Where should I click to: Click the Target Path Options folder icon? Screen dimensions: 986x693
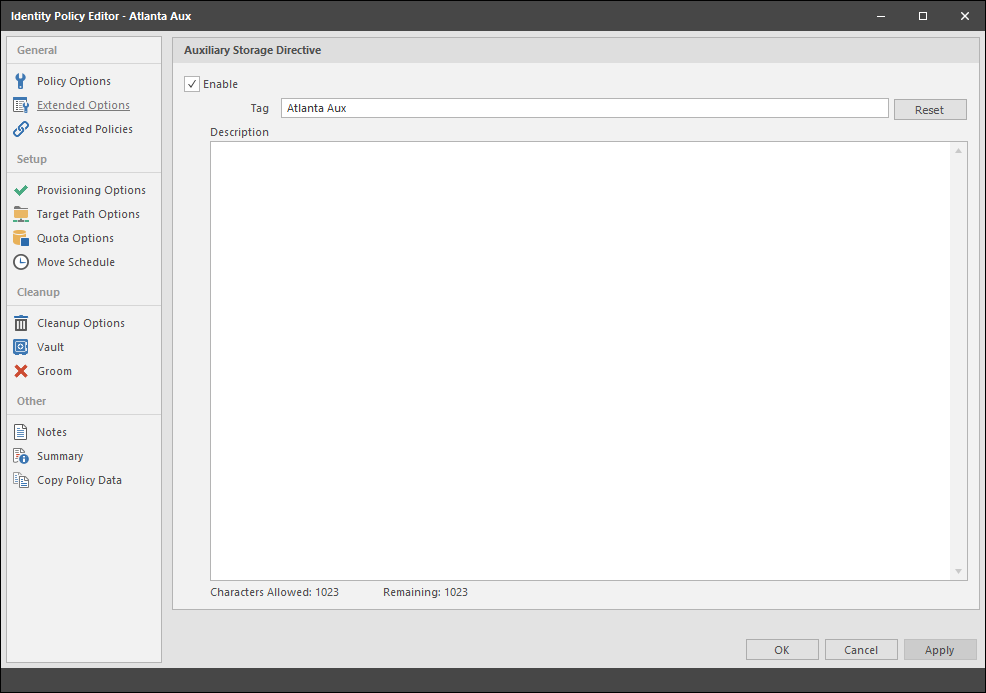click(x=21, y=214)
